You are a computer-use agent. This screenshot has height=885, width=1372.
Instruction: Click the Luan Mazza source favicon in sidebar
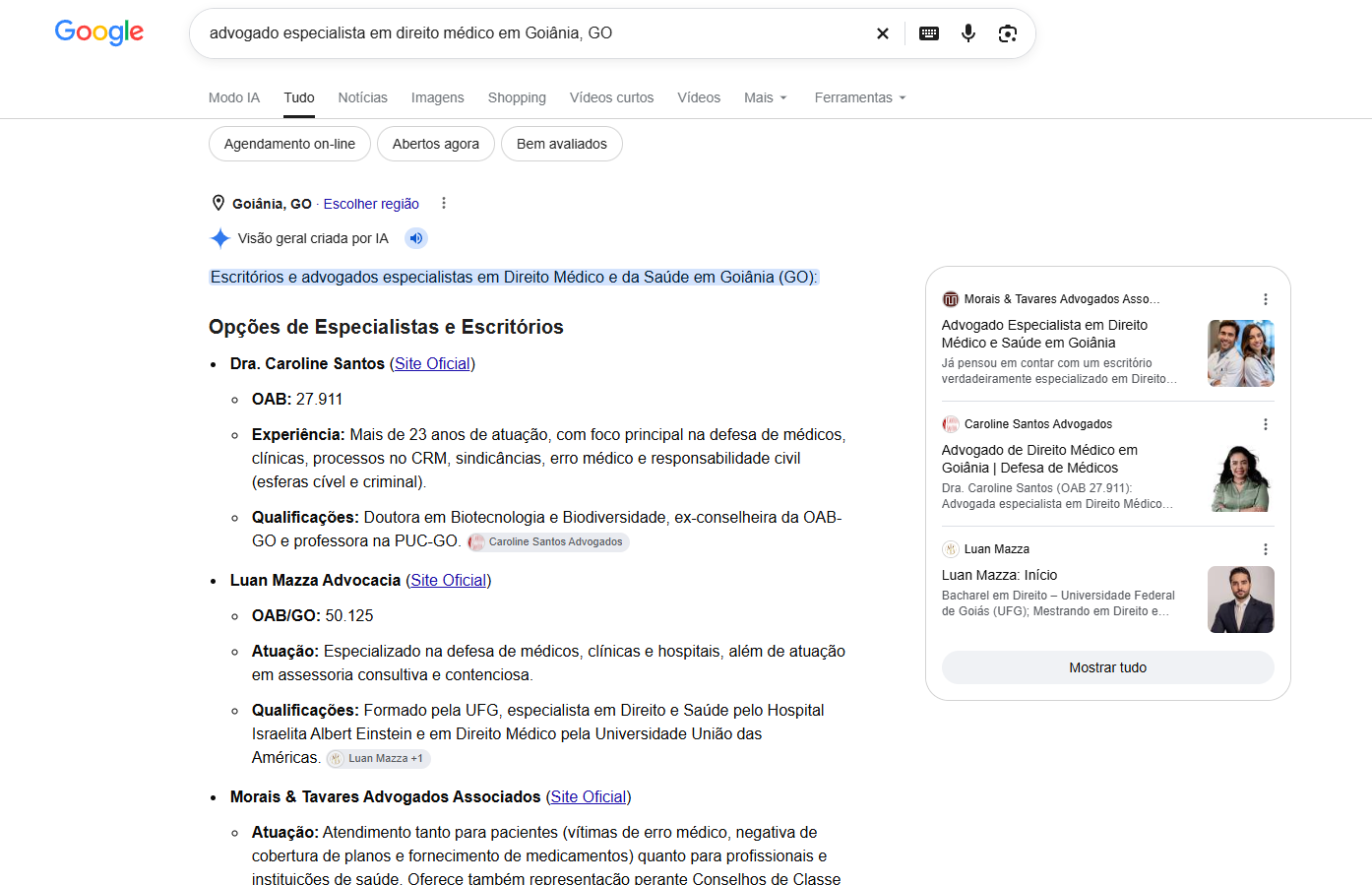tap(951, 549)
